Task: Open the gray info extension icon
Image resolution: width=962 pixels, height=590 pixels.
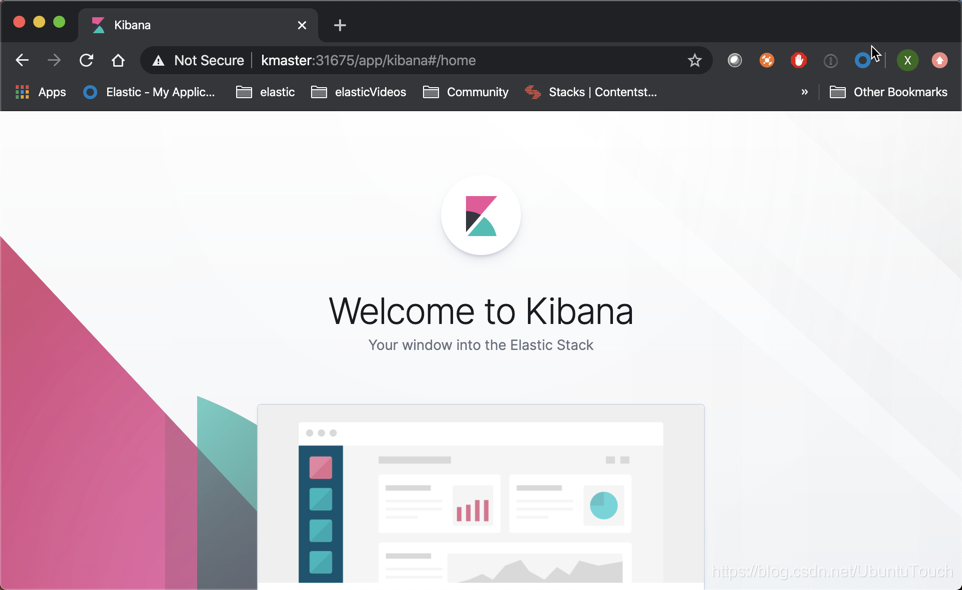Action: (830, 61)
